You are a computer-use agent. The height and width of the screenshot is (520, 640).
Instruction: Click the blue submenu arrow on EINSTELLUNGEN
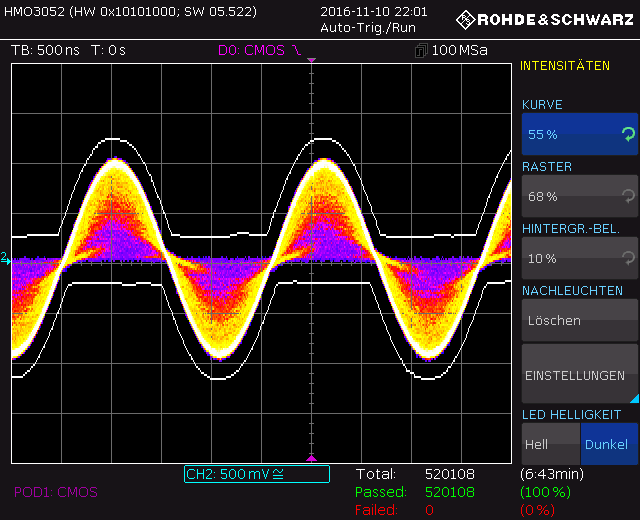coord(632,397)
